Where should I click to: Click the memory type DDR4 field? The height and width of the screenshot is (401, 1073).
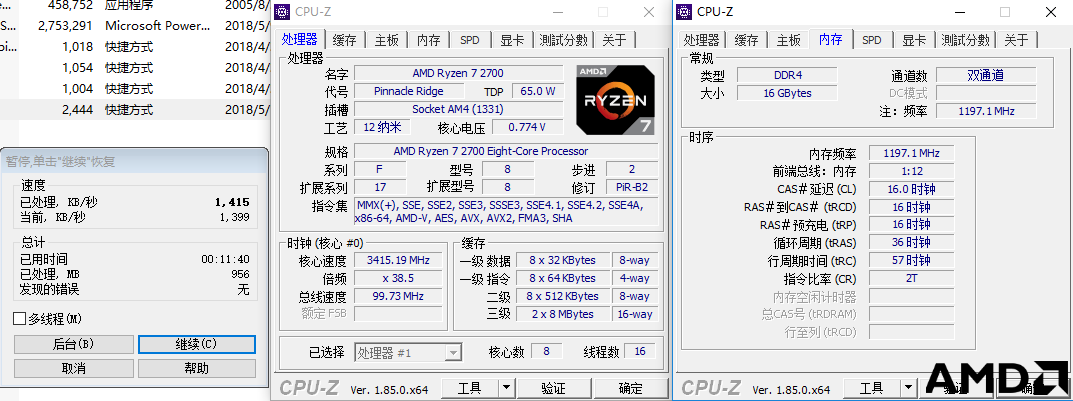pyautogui.click(x=787, y=75)
